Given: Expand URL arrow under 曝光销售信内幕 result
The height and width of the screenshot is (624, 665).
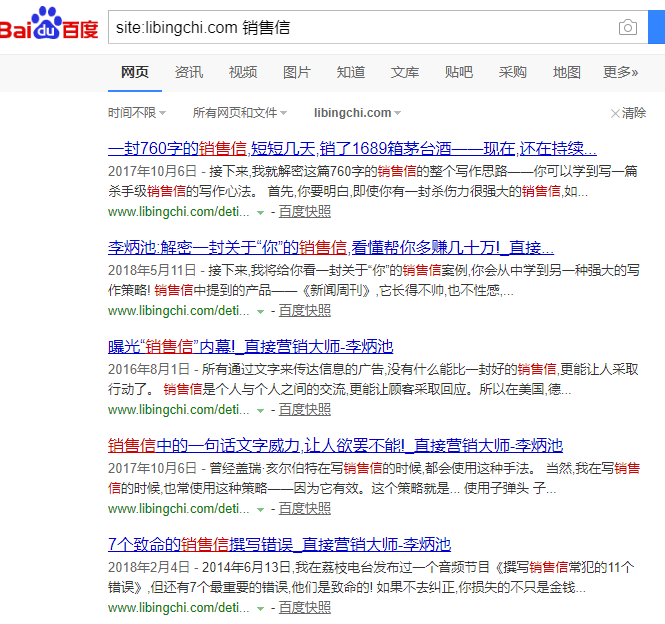Looking at the screenshot, I should click(260, 411).
